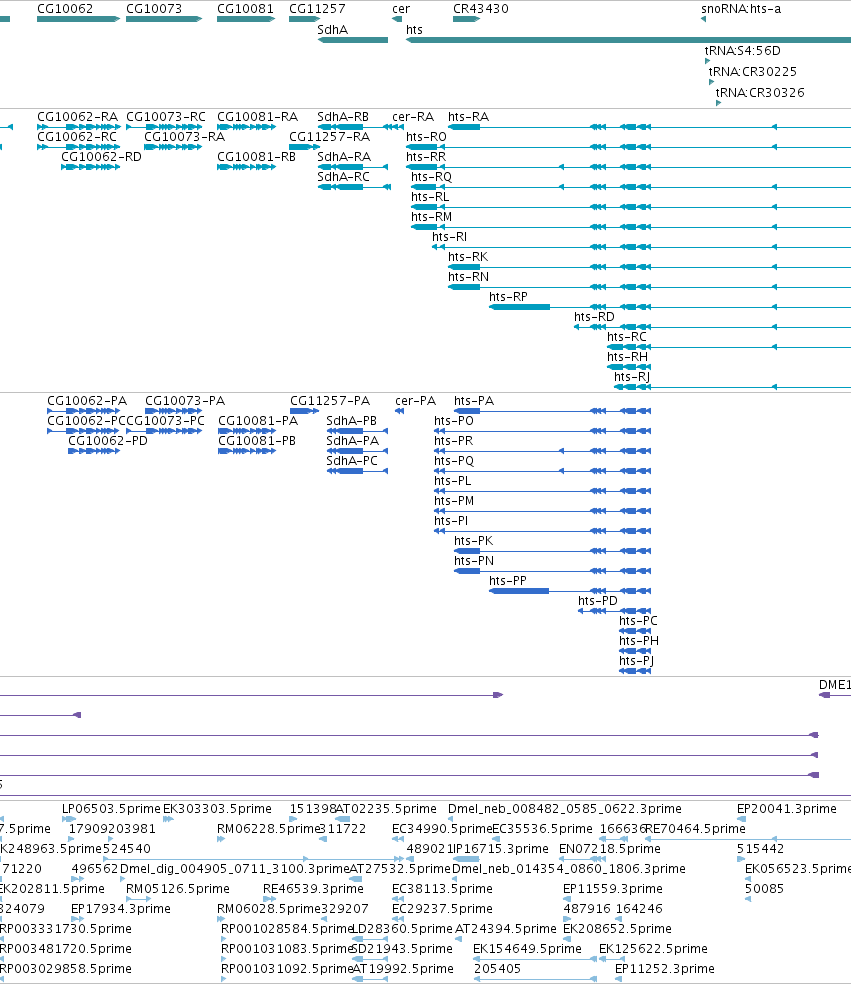Image resolution: width=851 pixels, height=984 pixels.
Task: Select the CG10081-RB transcript label
Action: (256, 157)
